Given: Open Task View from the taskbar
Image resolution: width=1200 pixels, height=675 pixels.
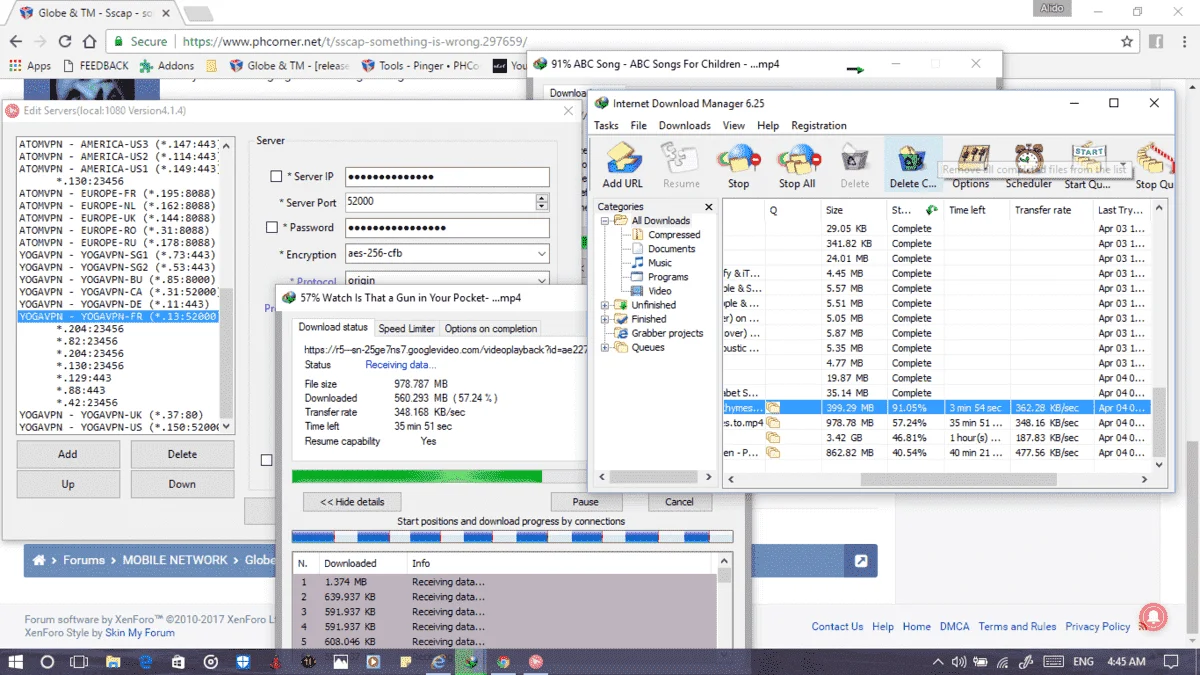Looking at the screenshot, I should [79, 662].
